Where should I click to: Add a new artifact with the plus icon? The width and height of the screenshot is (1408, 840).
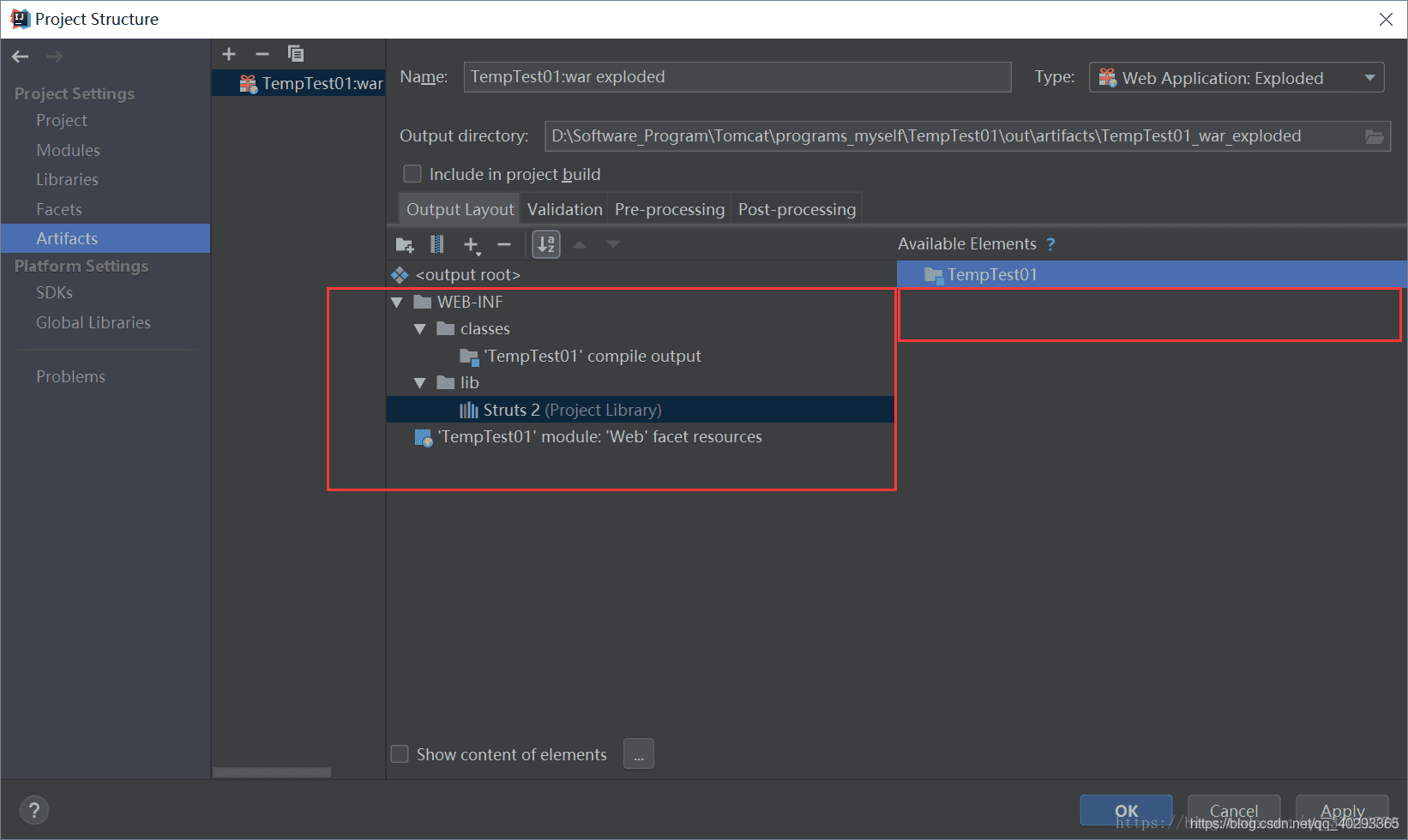pos(229,53)
